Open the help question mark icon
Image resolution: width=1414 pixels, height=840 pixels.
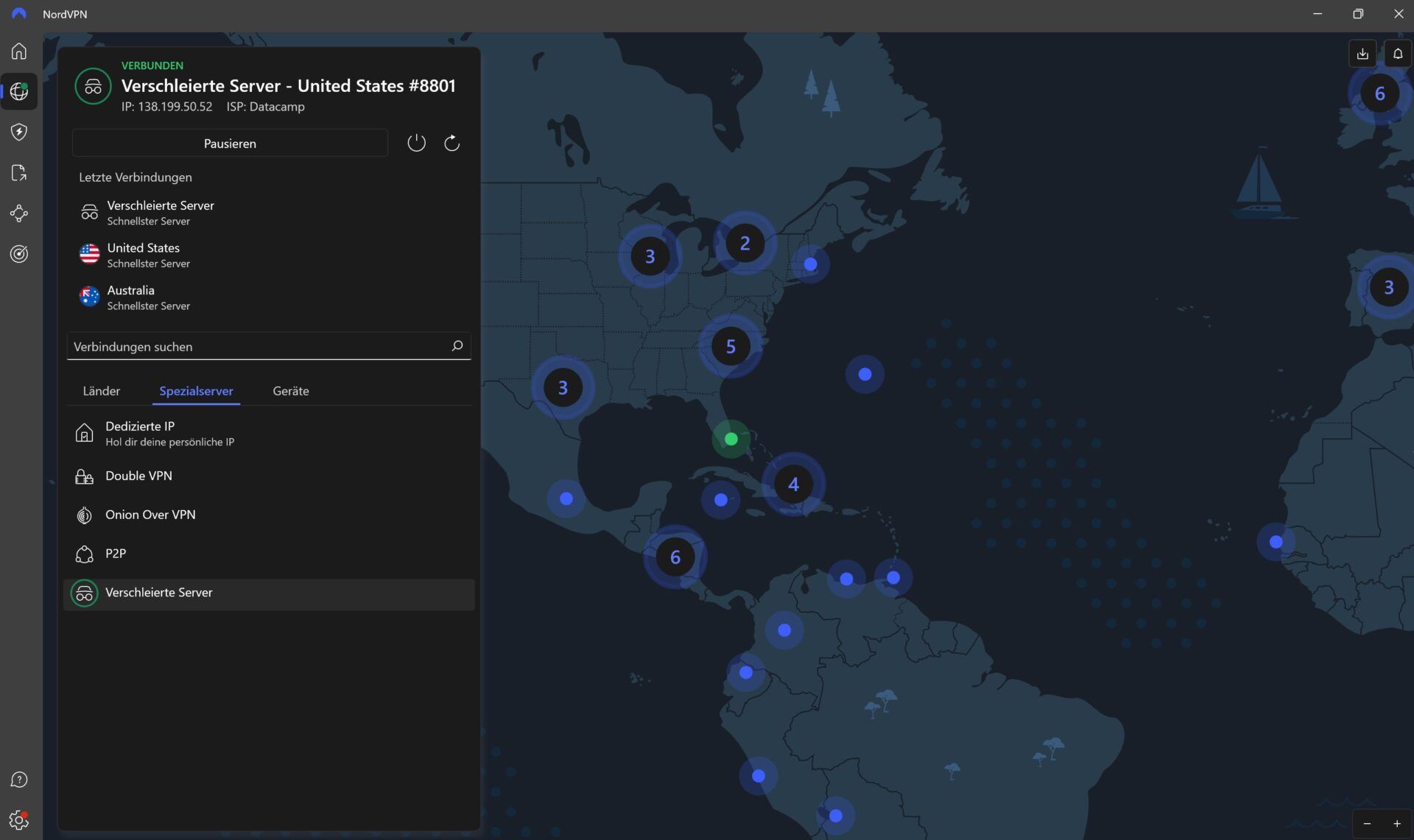click(x=19, y=780)
